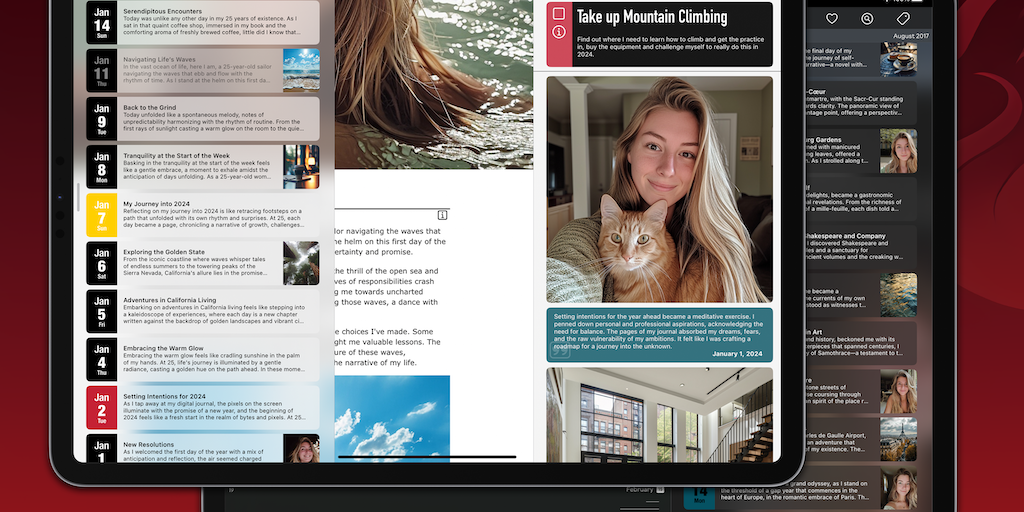
Task: Select the Jan 5 Fri date badge
Action: [101, 312]
